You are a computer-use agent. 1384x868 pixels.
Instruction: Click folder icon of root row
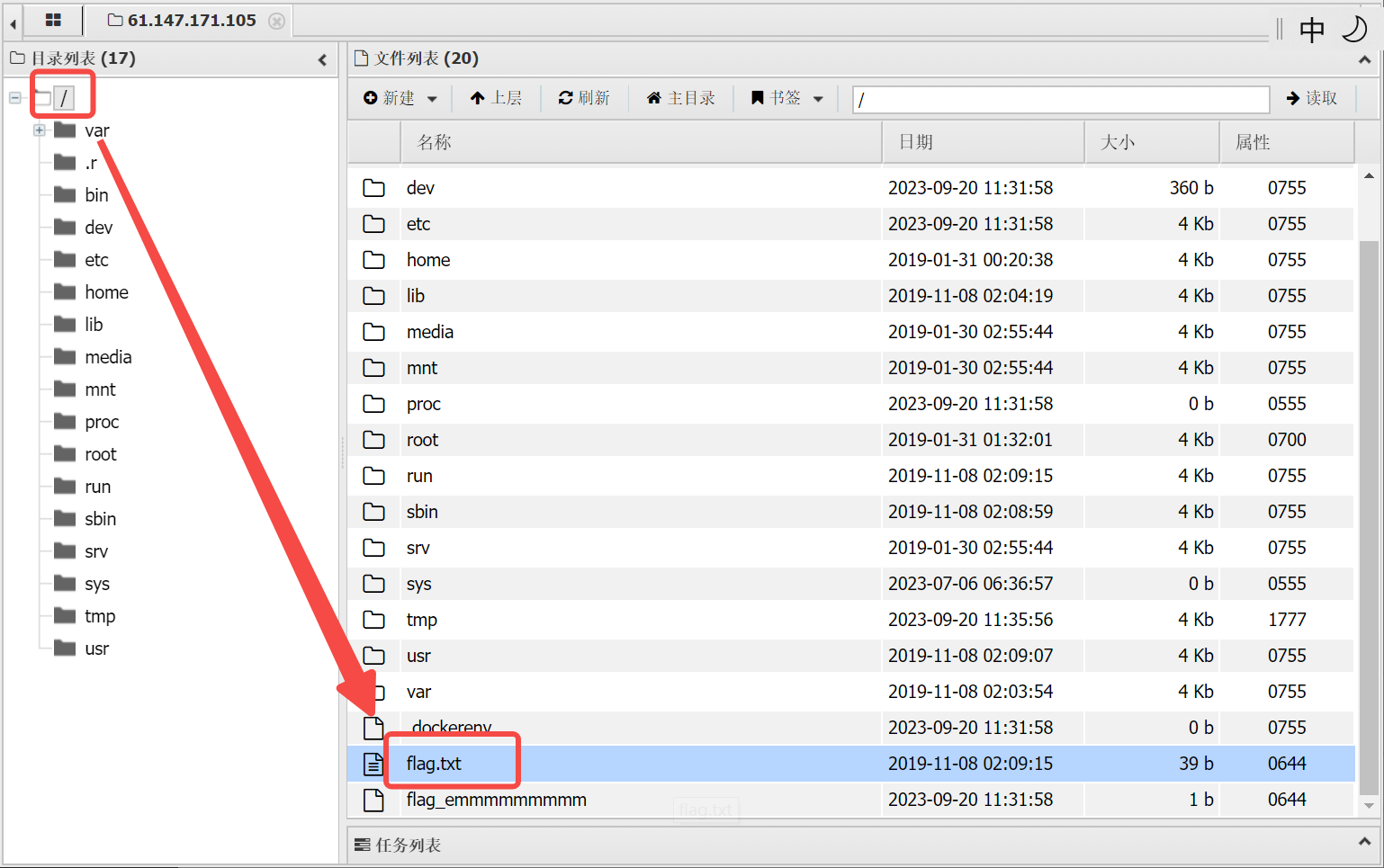tap(373, 440)
